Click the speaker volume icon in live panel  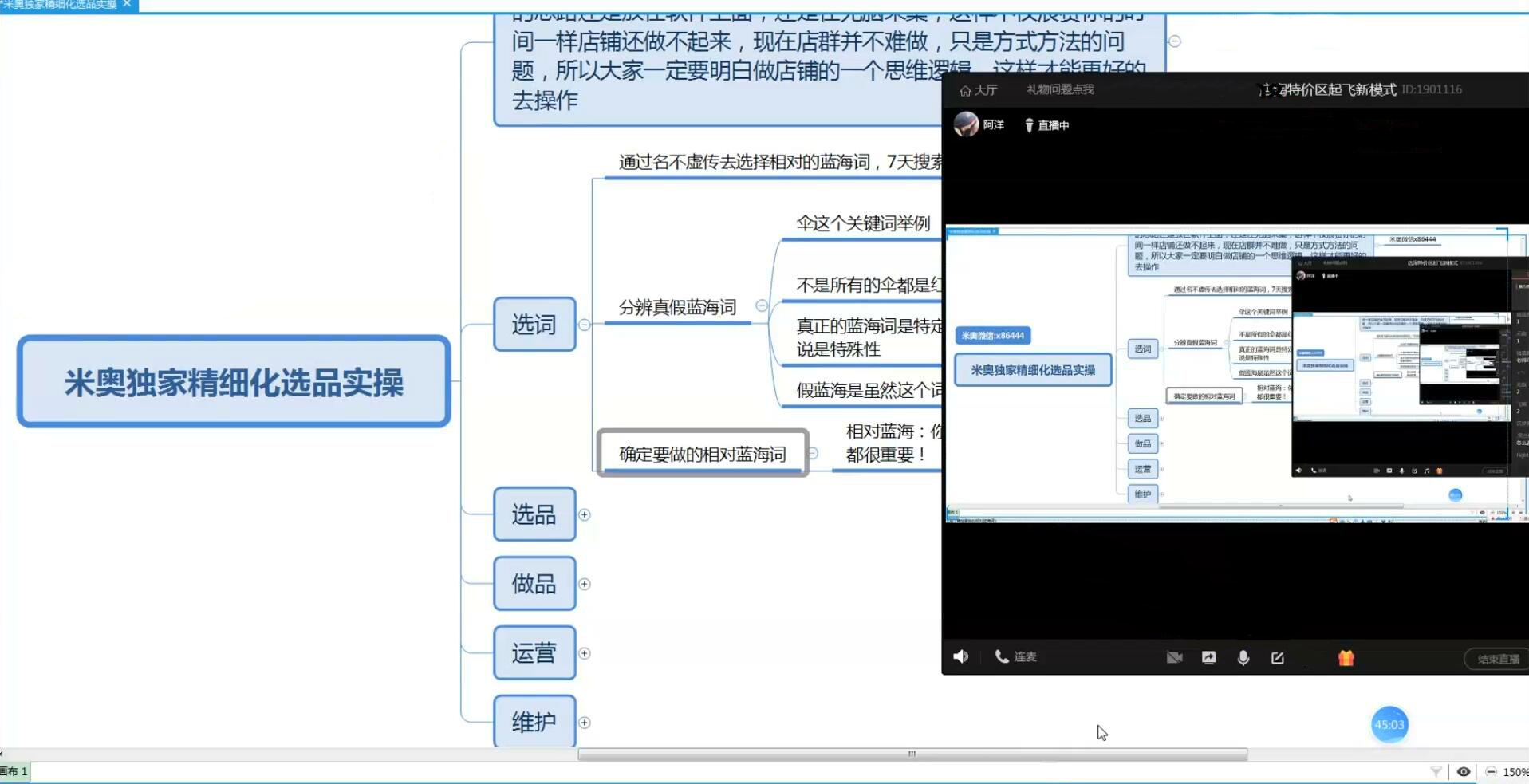pyautogui.click(x=961, y=656)
